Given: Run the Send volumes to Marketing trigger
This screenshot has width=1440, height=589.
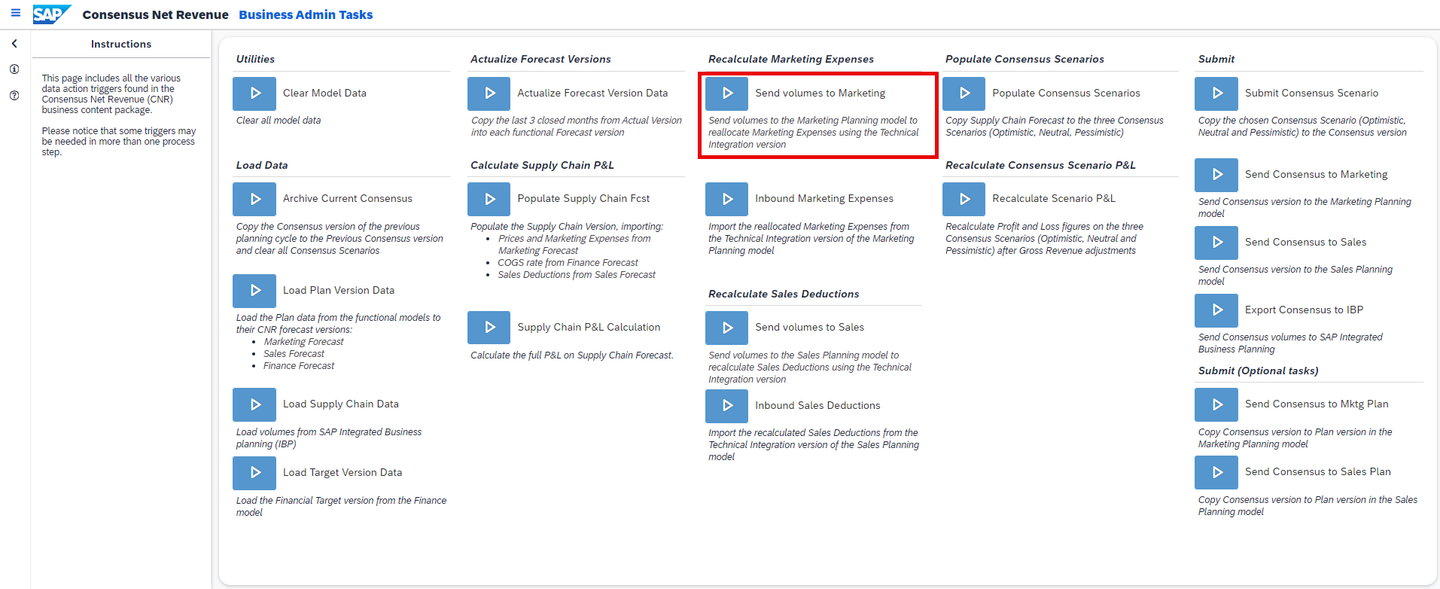Looking at the screenshot, I should (x=727, y=93).
